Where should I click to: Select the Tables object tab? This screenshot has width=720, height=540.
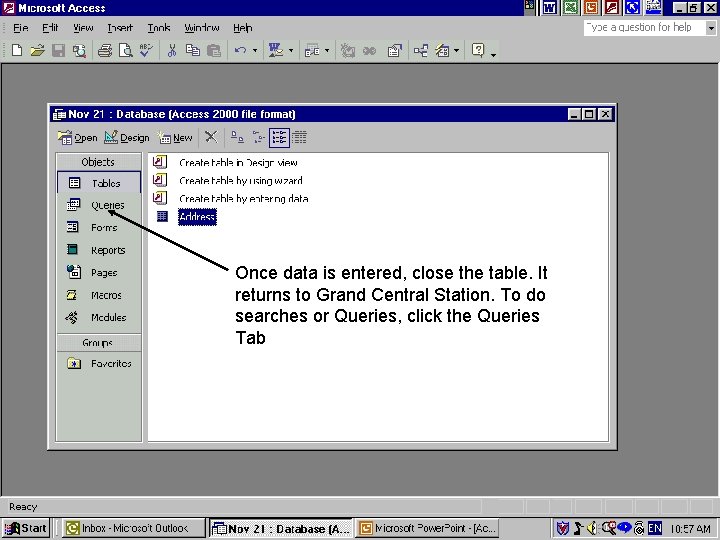coord(99,183)
